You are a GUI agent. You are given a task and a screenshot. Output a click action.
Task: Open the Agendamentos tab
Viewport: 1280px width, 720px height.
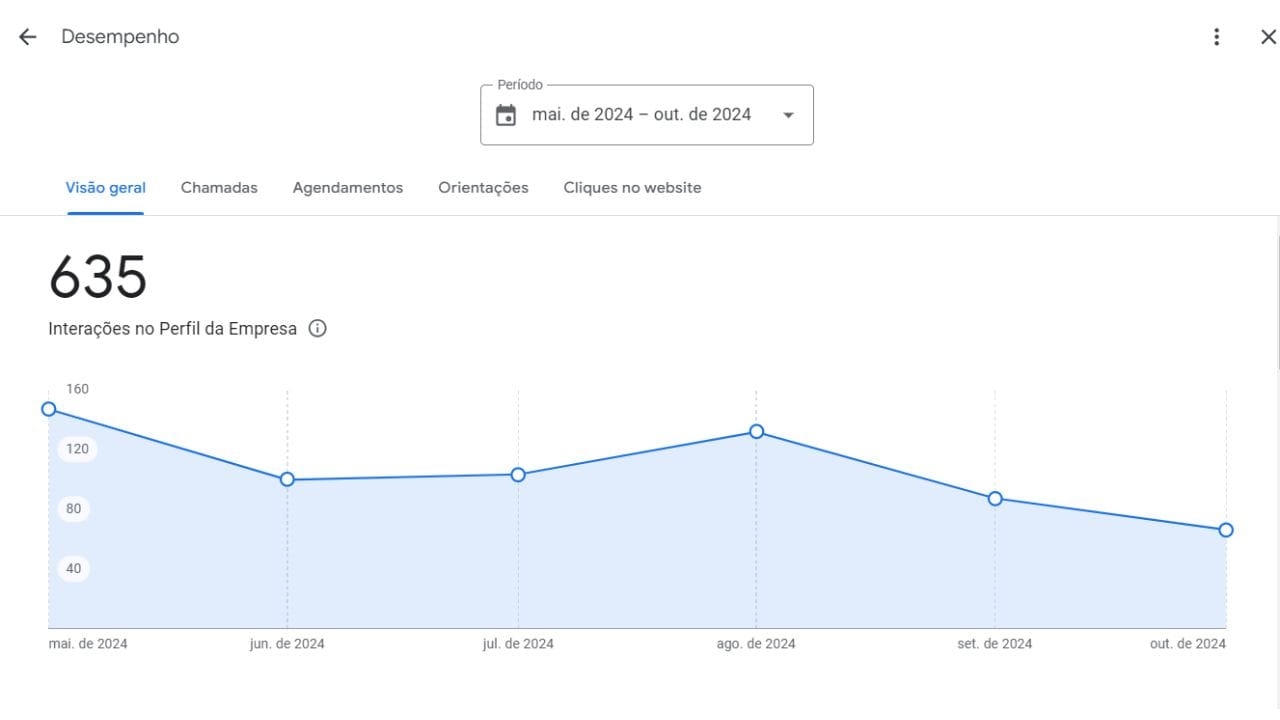pos(348,187)
